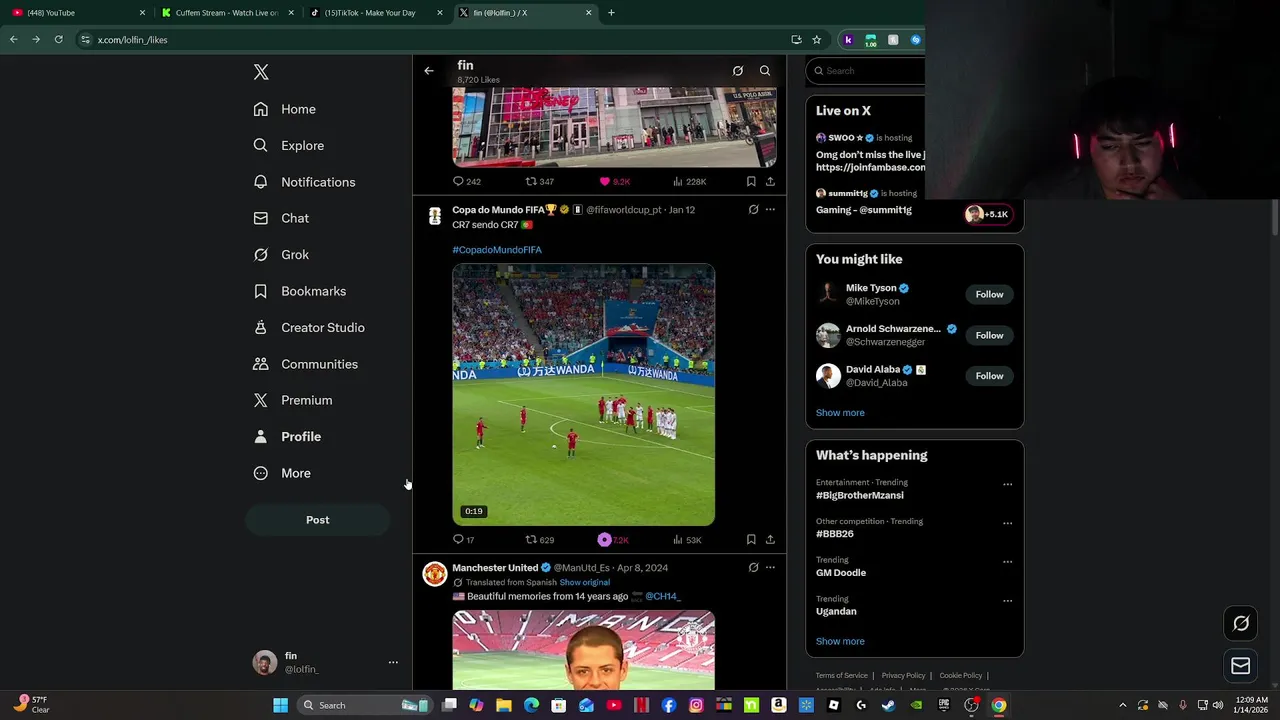Image resolution: width=1280 pixels, height=720 pixels.
Task: Click the #CopadoMundoFIFA hashtag
Action: click(x=497, y=250)
